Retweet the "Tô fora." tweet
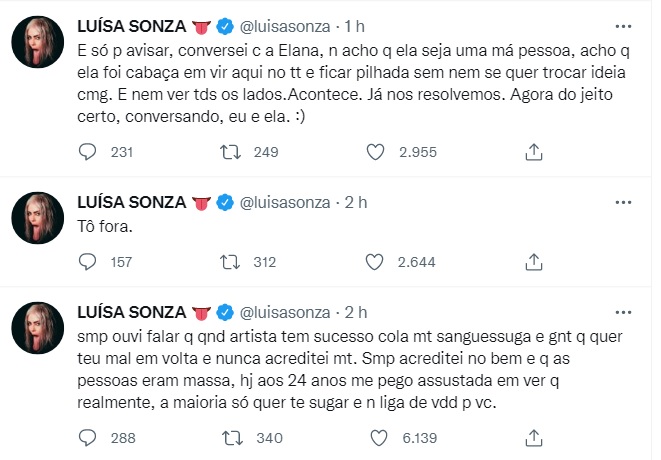Screen dimensions: 661x460 231,262
